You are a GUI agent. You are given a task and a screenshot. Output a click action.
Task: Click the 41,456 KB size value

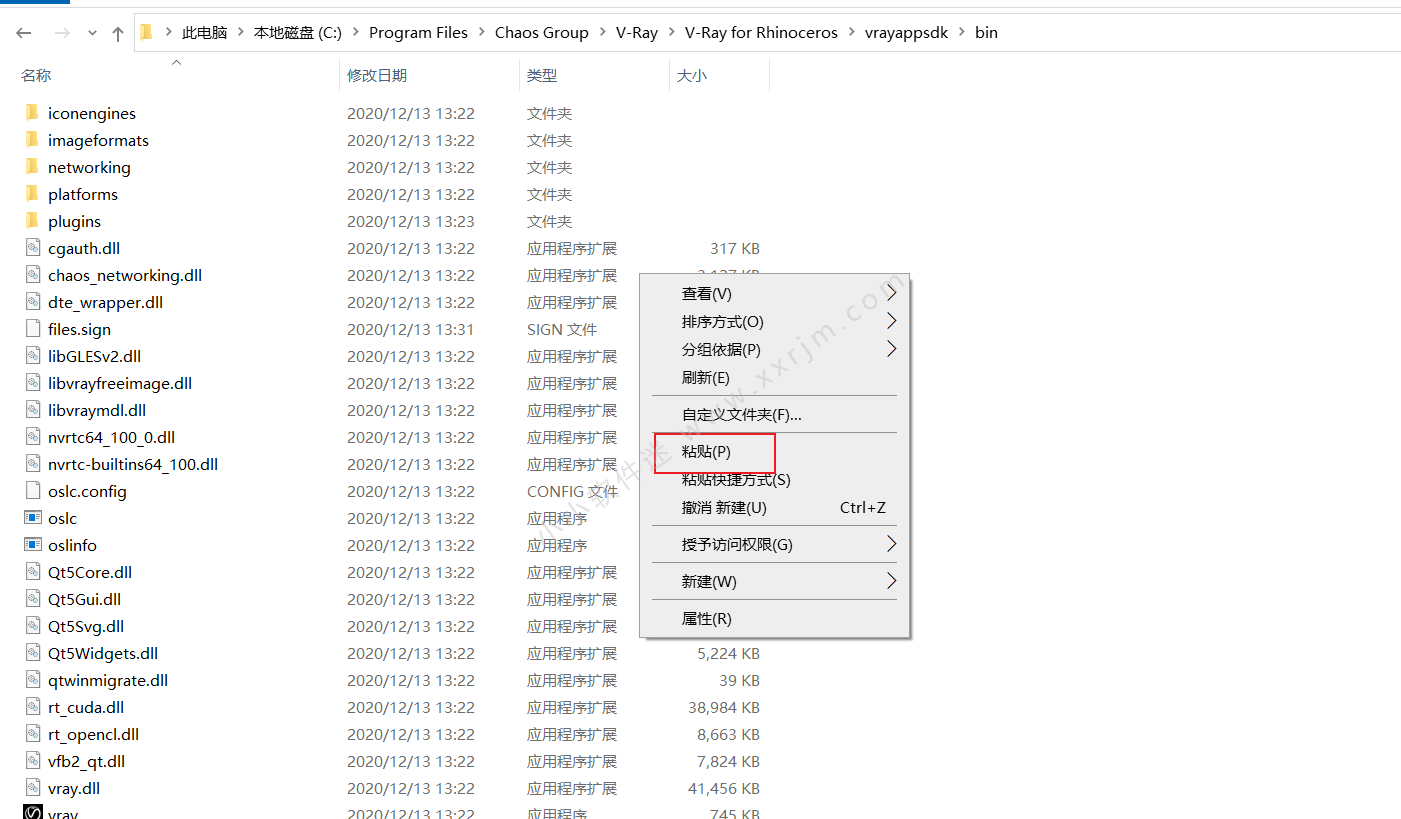point(724,788)
